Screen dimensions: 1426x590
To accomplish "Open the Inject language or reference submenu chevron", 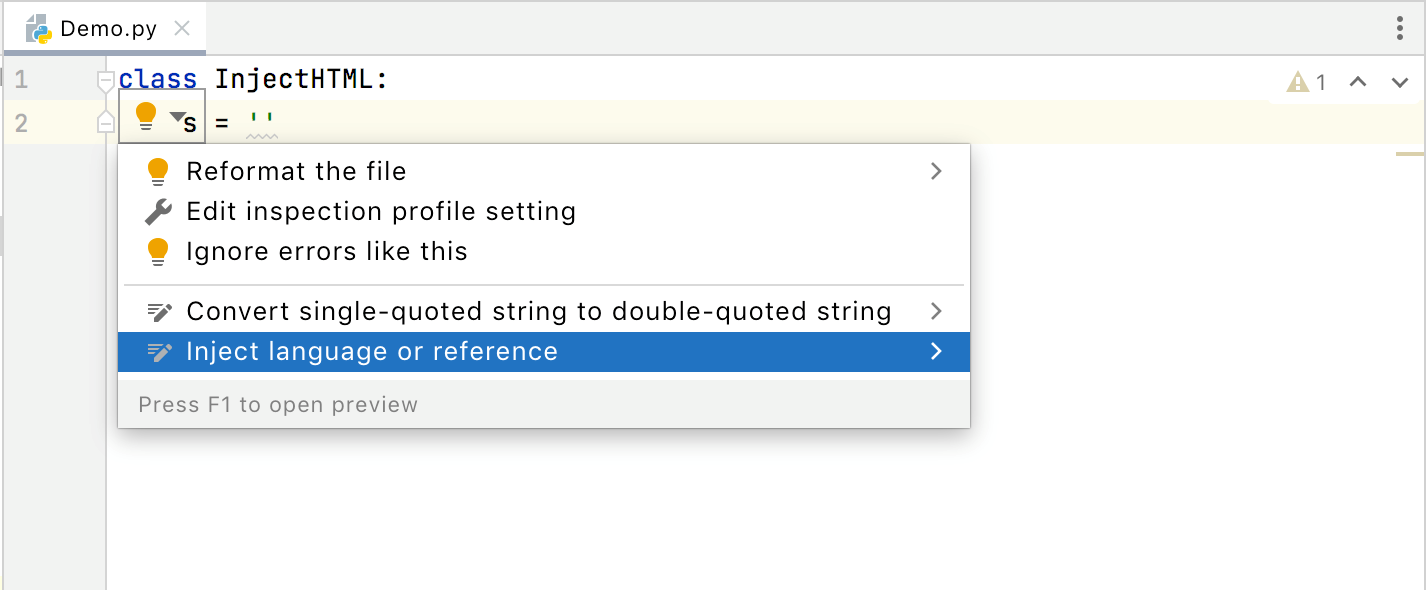I will click(x=936, y=351).
